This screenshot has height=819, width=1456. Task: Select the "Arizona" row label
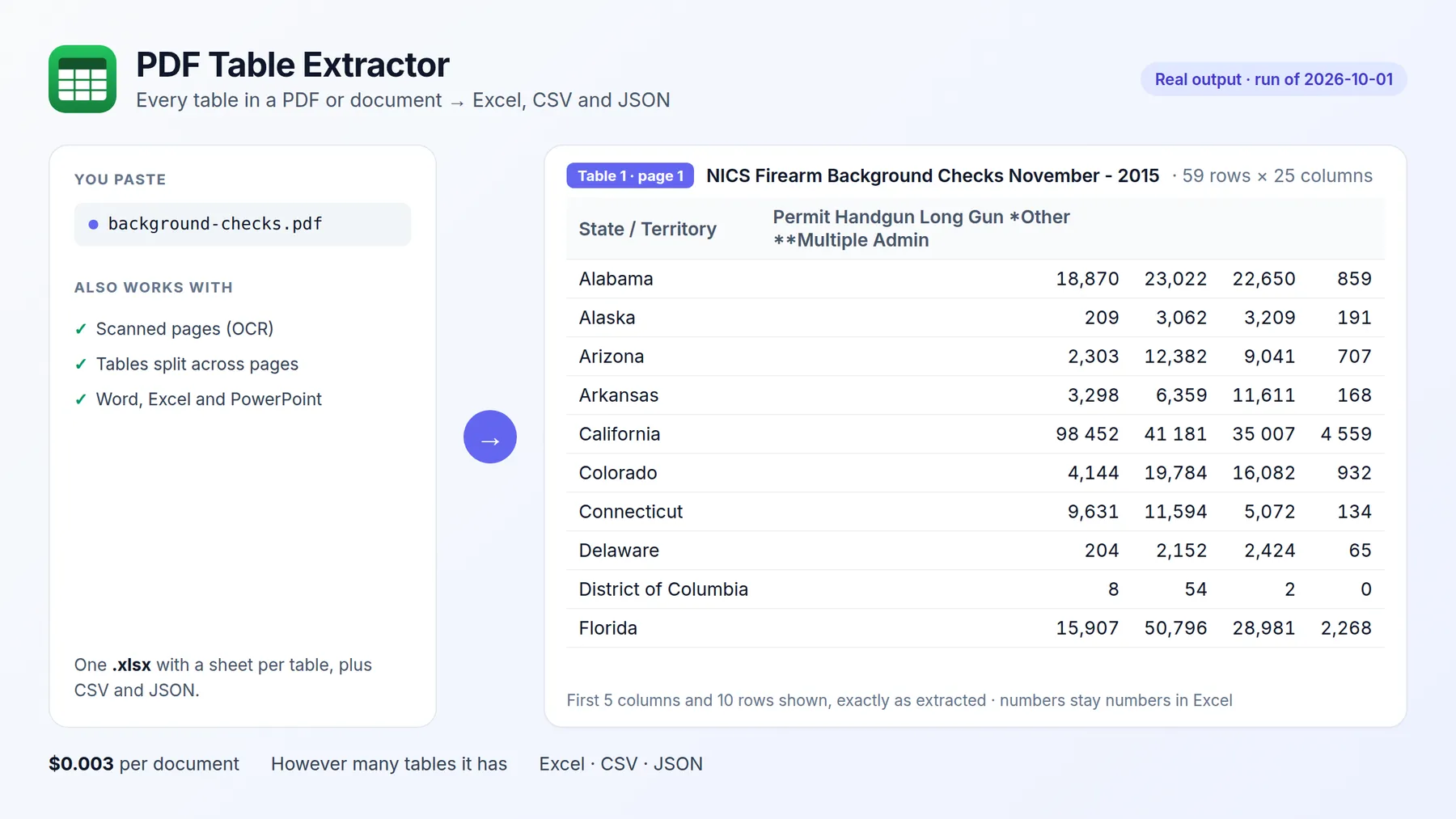click(x=612, y=357)
